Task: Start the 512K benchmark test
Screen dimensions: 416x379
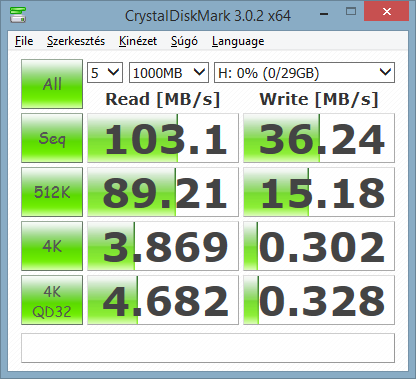Action: click(52, 192)
